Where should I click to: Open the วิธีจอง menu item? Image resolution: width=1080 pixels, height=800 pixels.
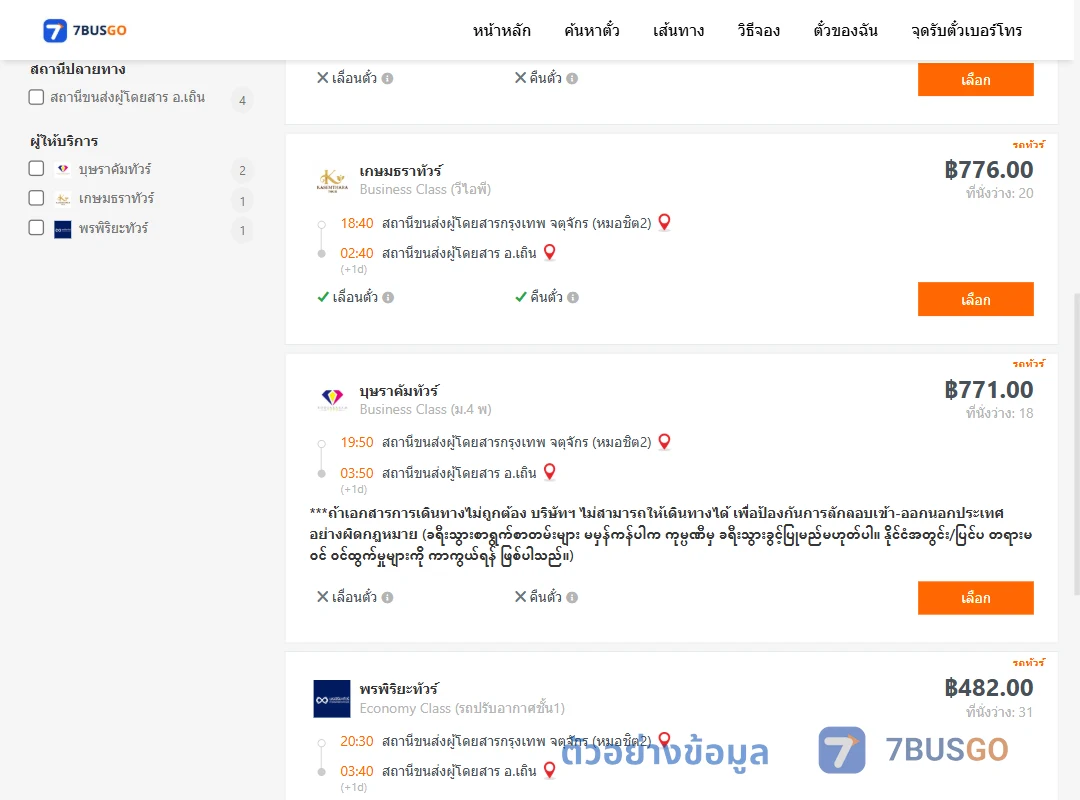758,30
